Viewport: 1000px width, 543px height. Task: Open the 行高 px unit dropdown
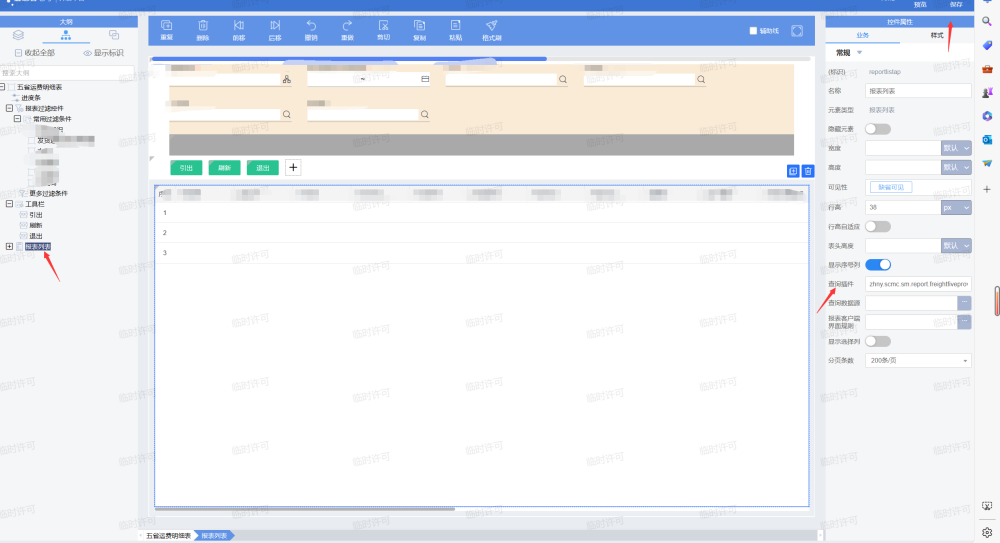point(956,207)
